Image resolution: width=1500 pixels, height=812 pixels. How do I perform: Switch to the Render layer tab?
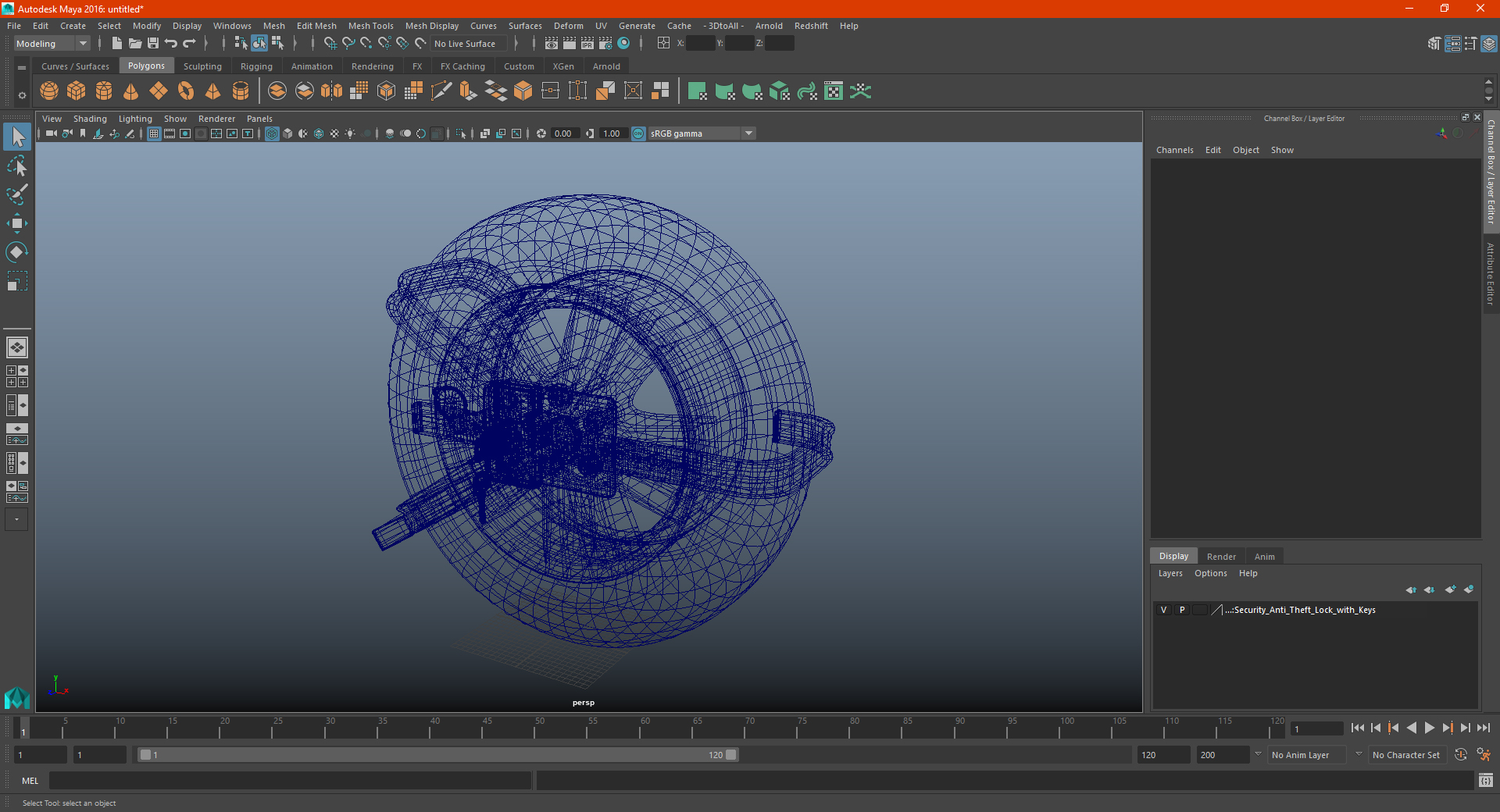click(1221, 557)
